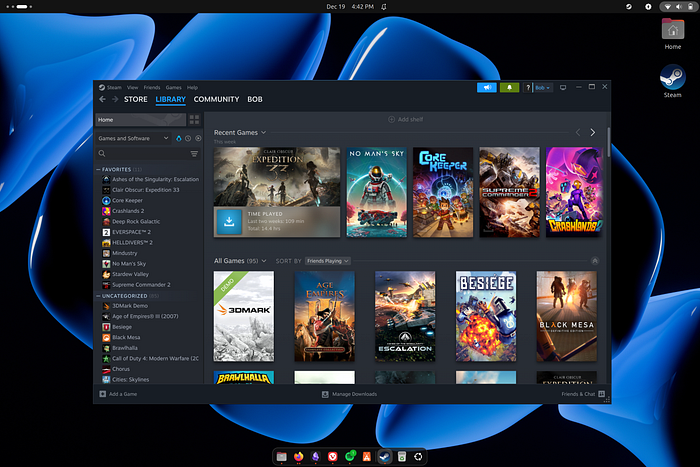The image size is (700, 467).
Task: Collapse All Games with round arrow icon
Action: click(x=595, y=261)
